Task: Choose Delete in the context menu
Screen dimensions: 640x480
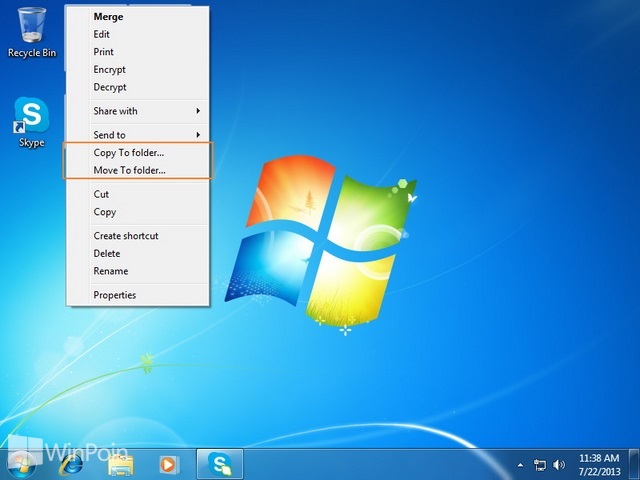Action: click(x=138, y=253)
